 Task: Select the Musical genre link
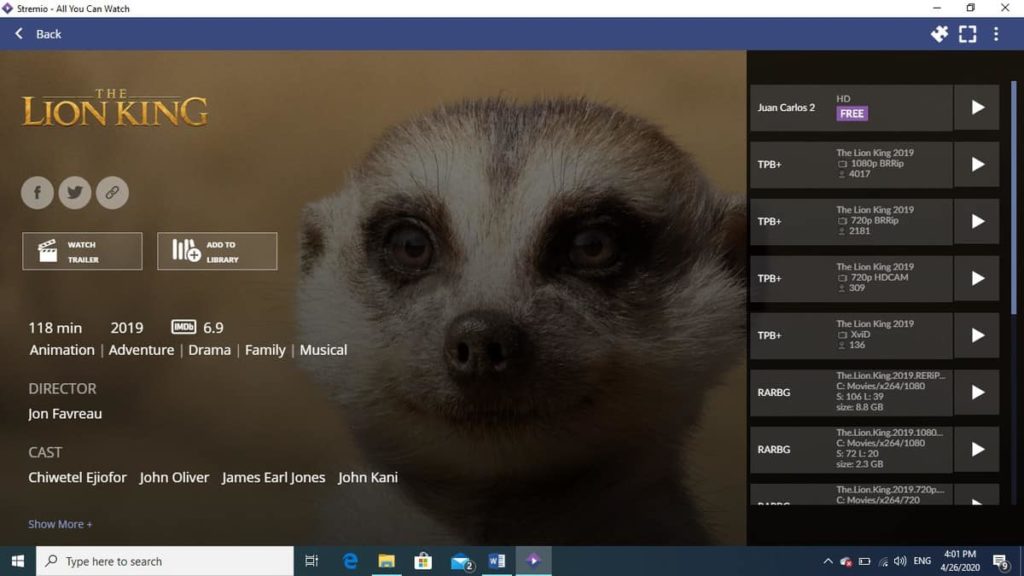coord(323,350)
